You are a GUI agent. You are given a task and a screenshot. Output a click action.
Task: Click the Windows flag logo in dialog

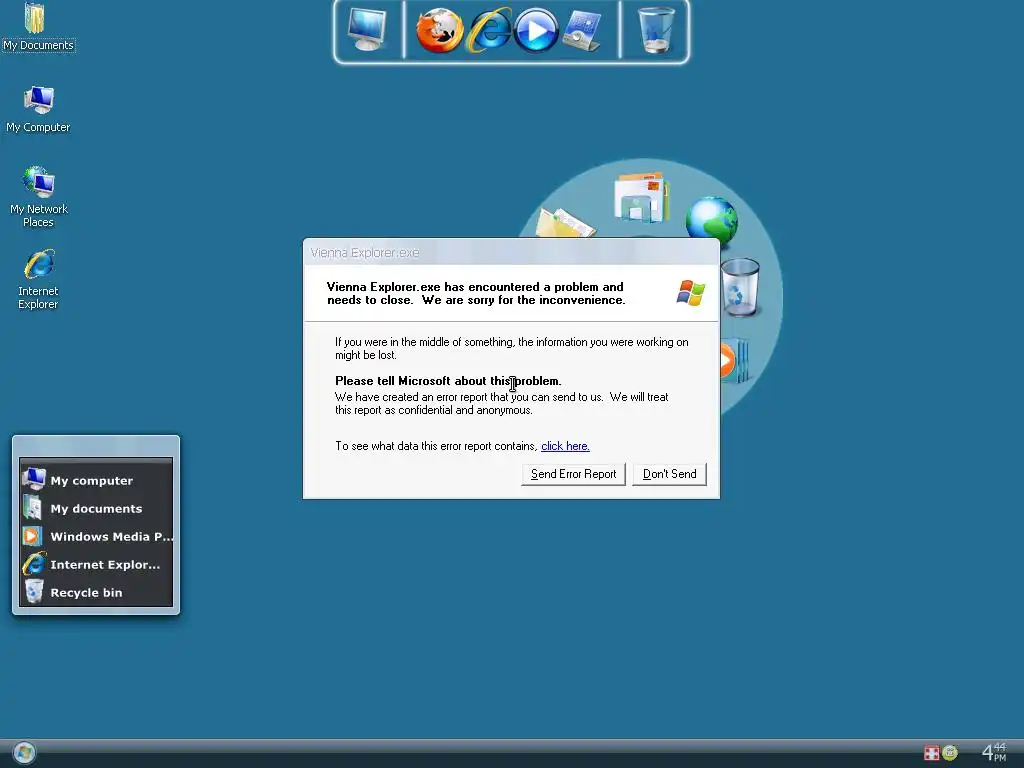690,293
